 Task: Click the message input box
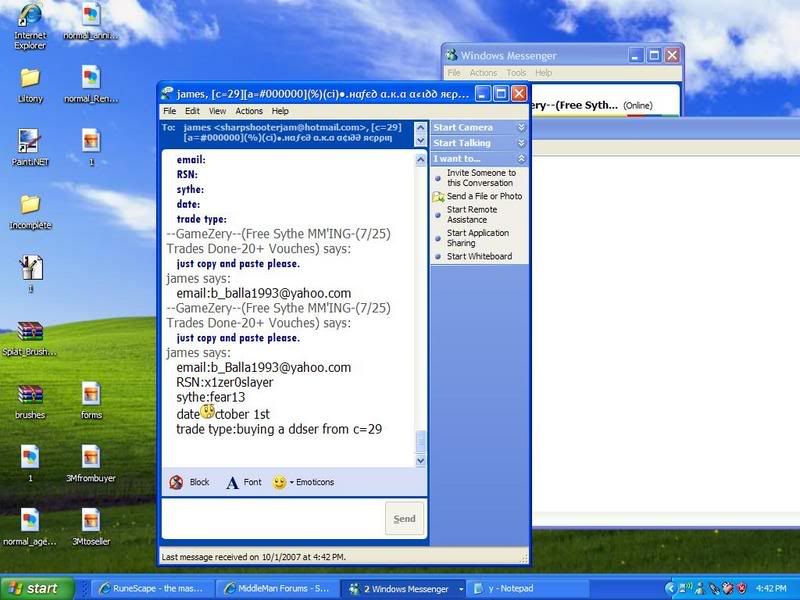272,518
